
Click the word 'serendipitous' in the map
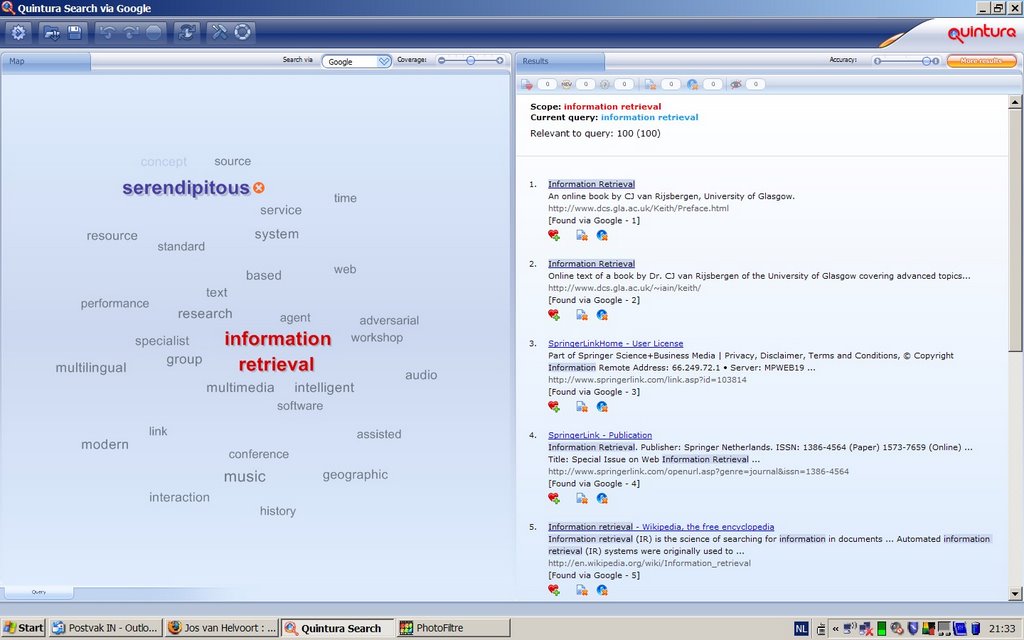(x=185, y=188)
